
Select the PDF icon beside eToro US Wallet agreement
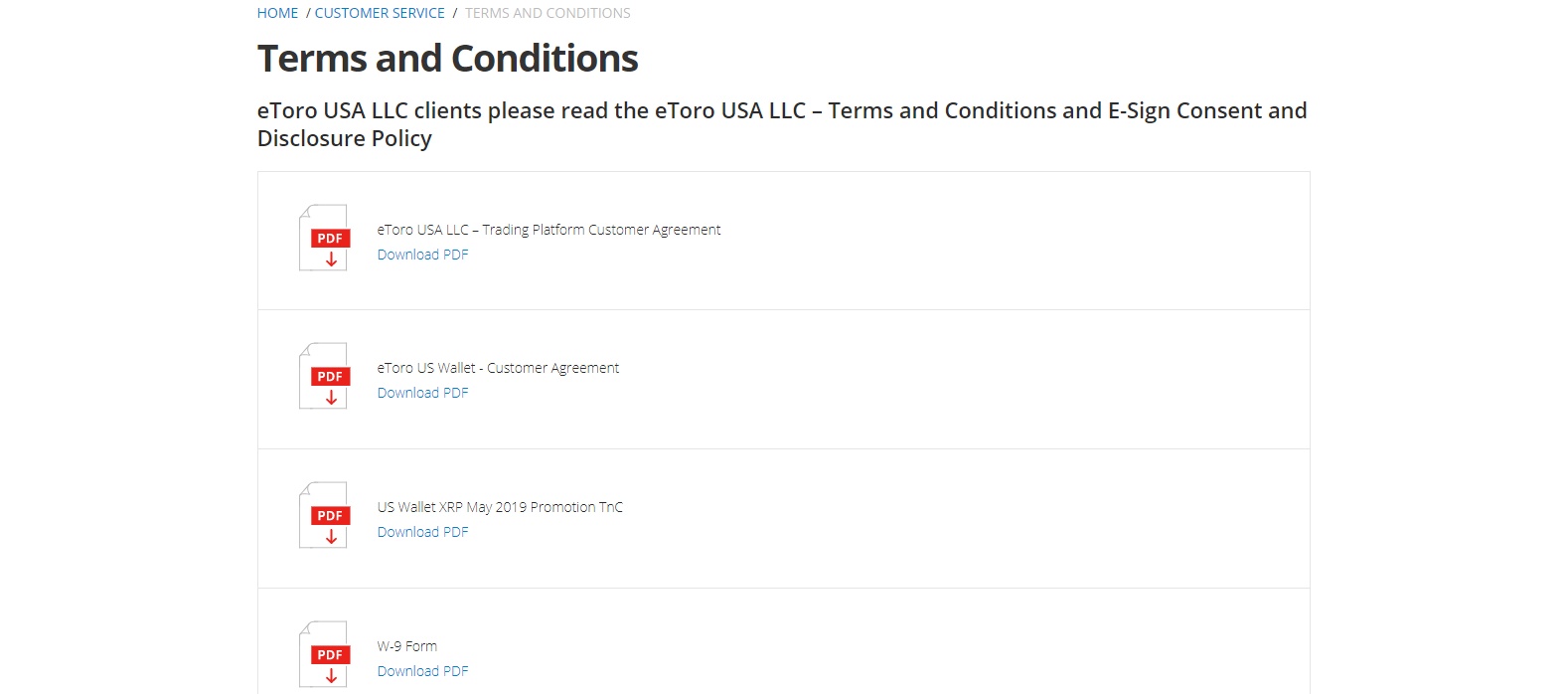click(324, 377)
